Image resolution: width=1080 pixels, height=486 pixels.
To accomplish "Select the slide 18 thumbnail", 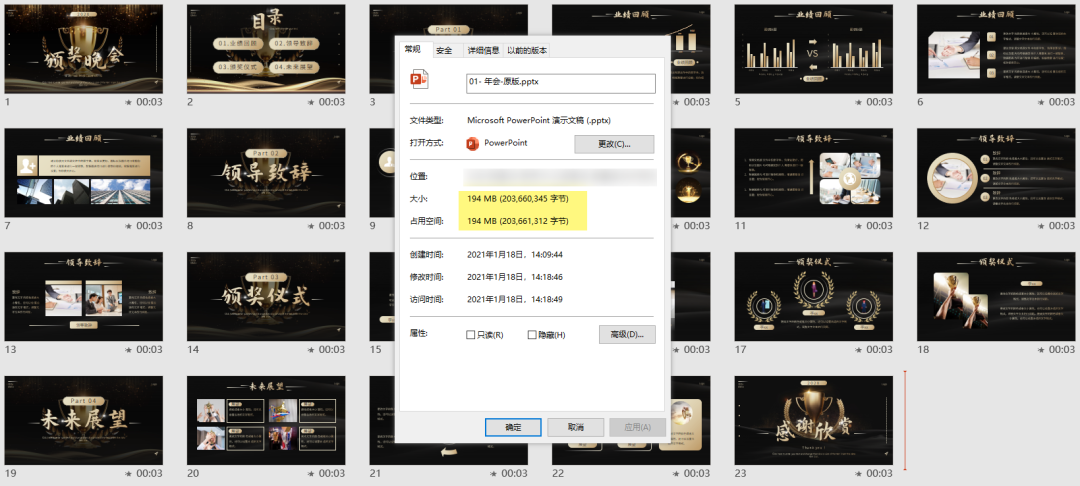I will pyautogui.click(x=996, y=297).
